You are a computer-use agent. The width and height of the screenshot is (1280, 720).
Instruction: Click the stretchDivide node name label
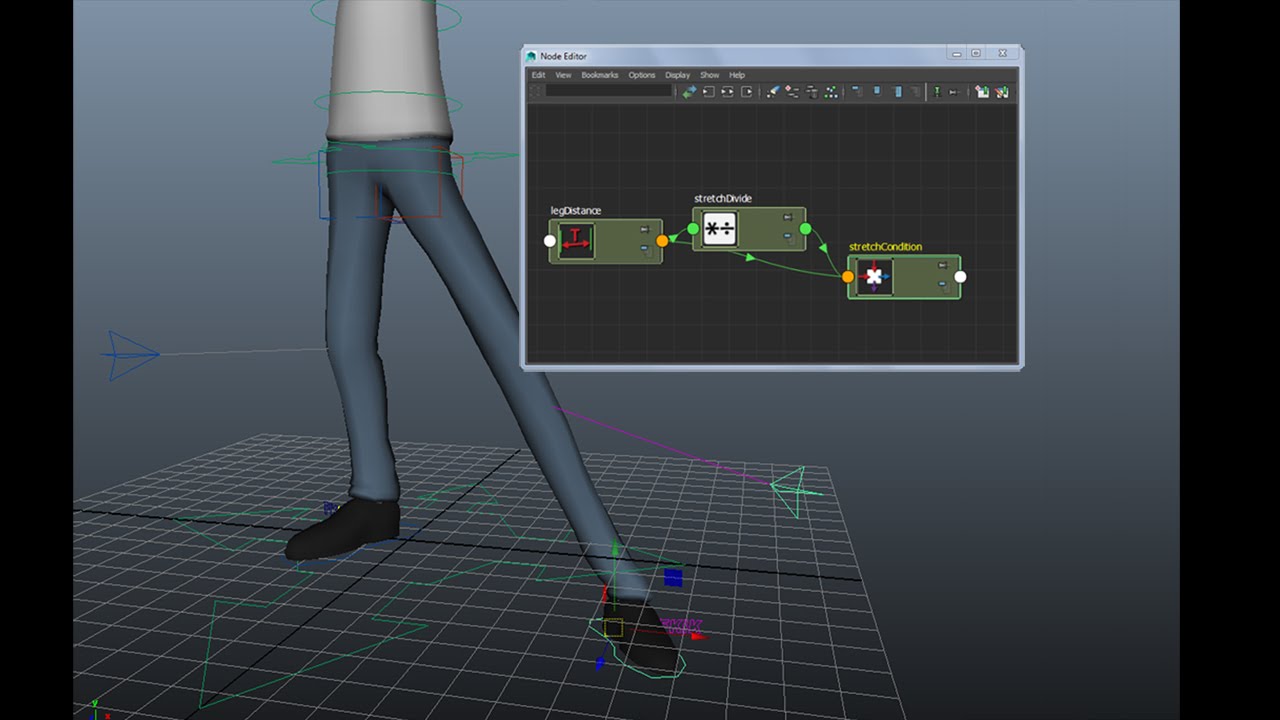coord(723,199)
